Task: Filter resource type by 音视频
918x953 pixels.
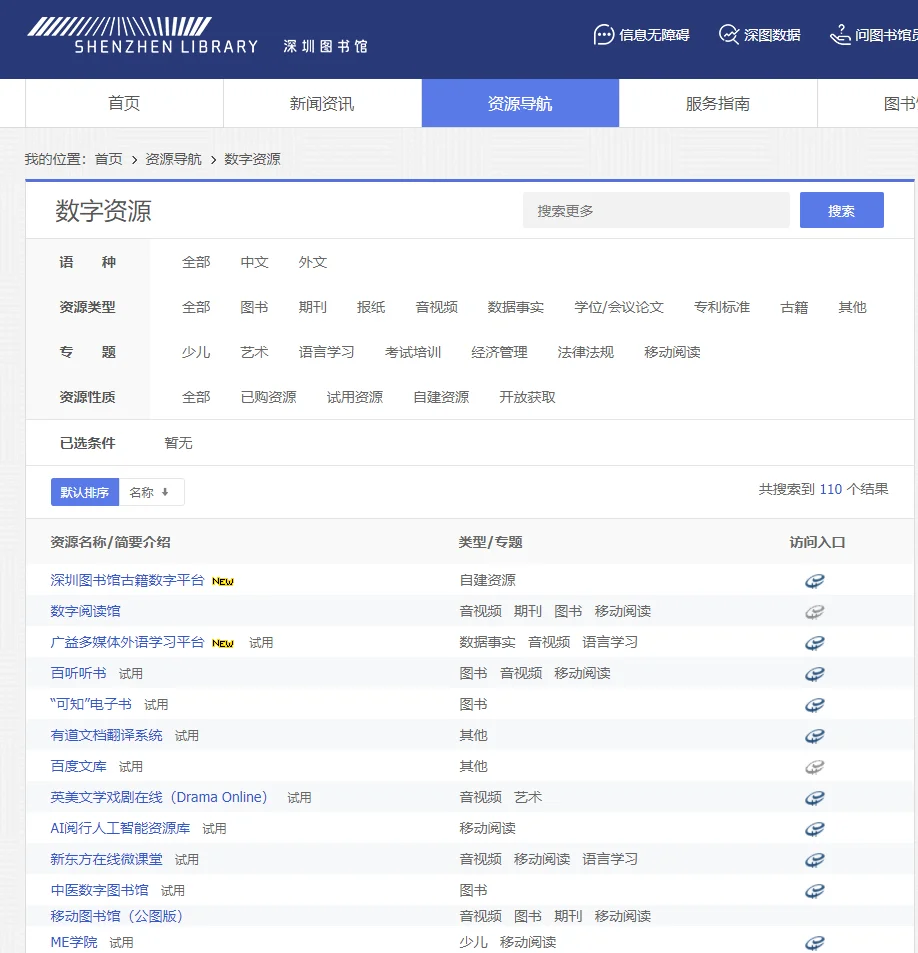Action: coord(437,307)
